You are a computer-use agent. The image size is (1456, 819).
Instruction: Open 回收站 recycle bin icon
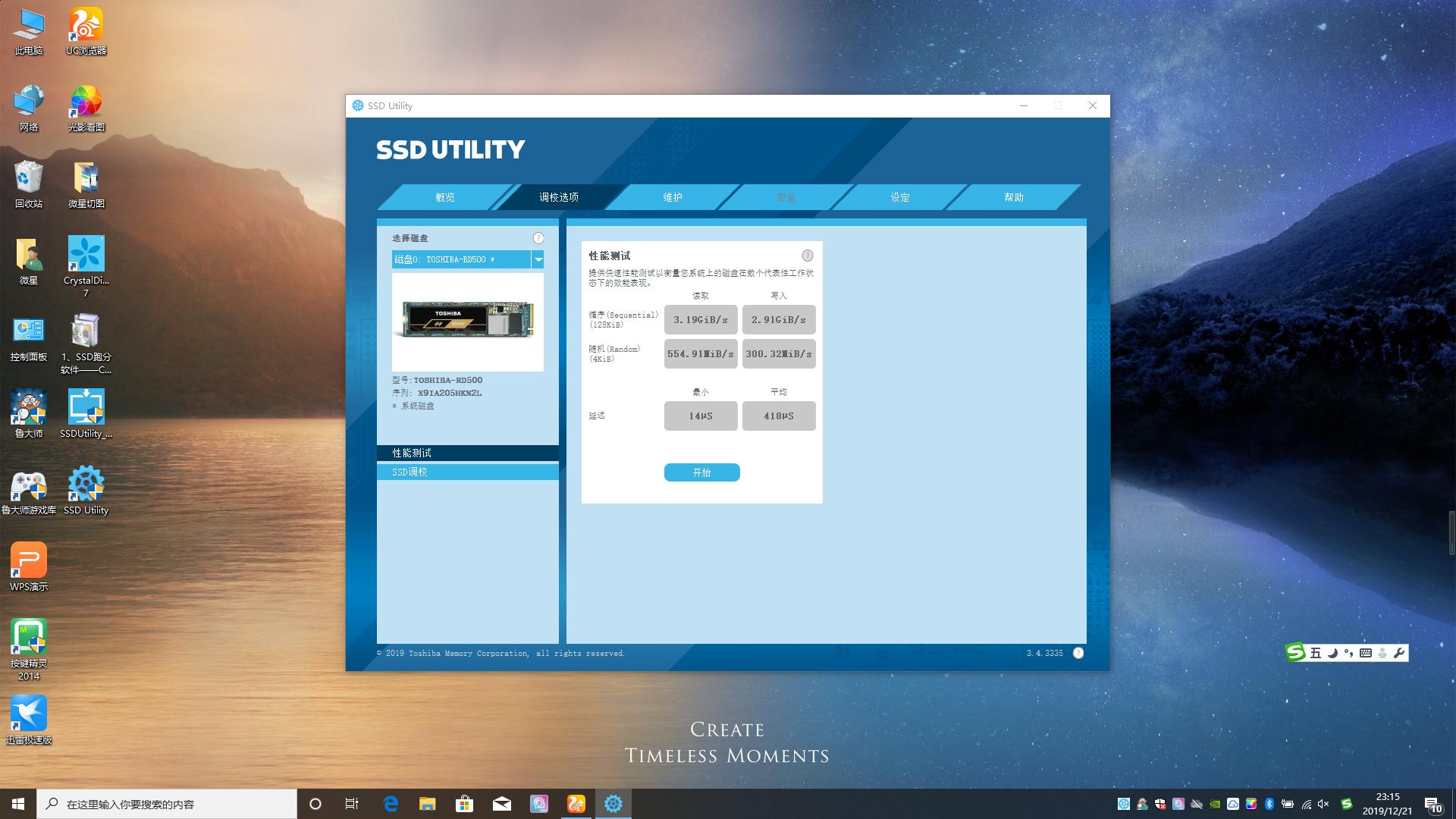click(29, 177)
